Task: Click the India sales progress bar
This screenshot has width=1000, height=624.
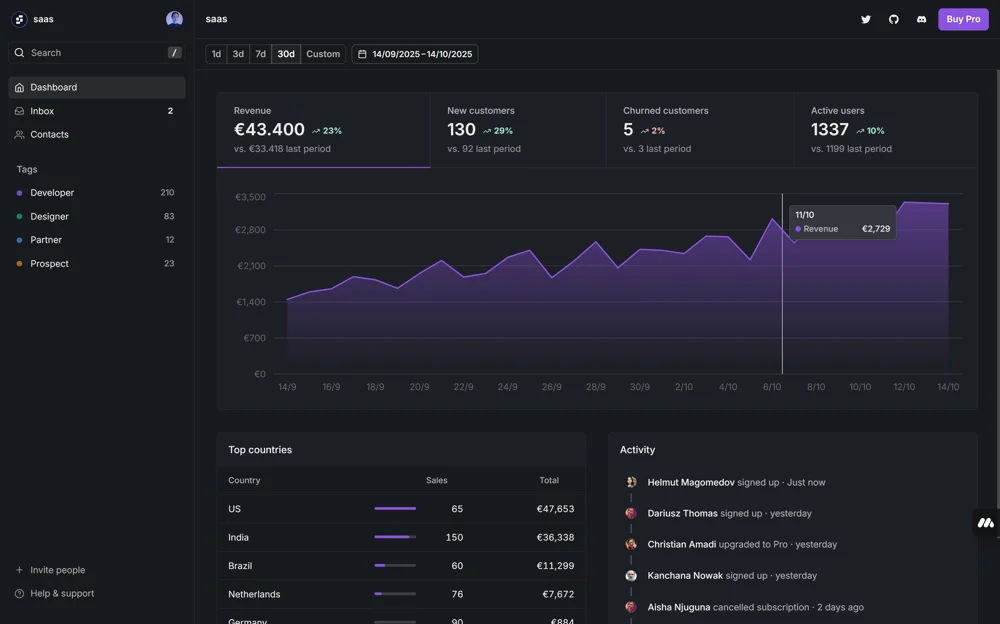Action: tap(395, 537)
